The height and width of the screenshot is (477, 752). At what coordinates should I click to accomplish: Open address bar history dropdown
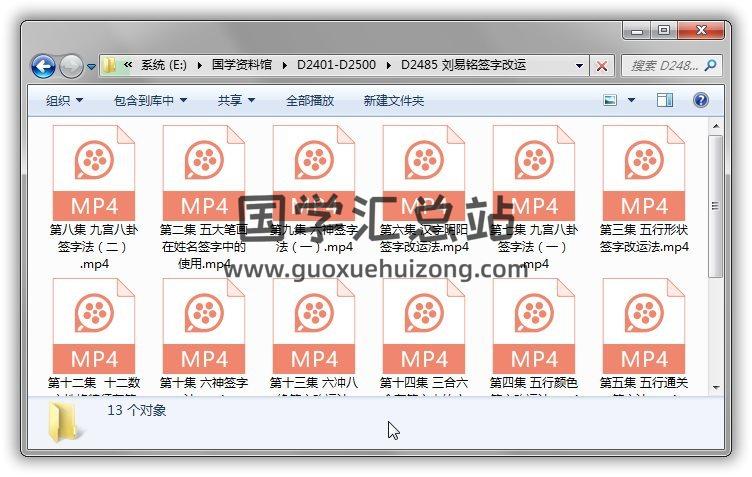click(579, 66)
